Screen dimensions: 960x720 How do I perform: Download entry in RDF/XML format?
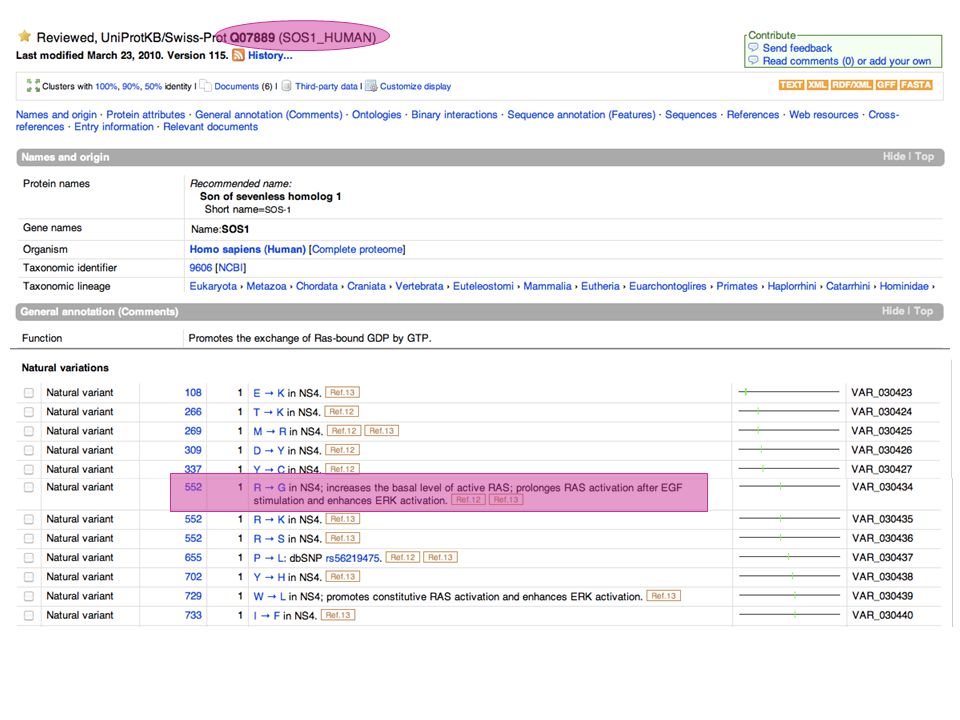(852, 85)
